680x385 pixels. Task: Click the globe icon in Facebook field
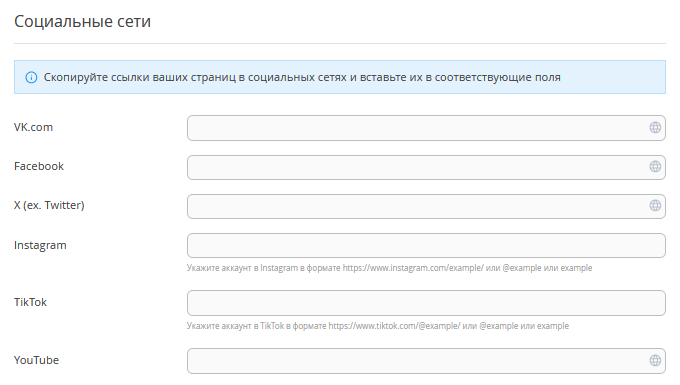pos(655,166)
